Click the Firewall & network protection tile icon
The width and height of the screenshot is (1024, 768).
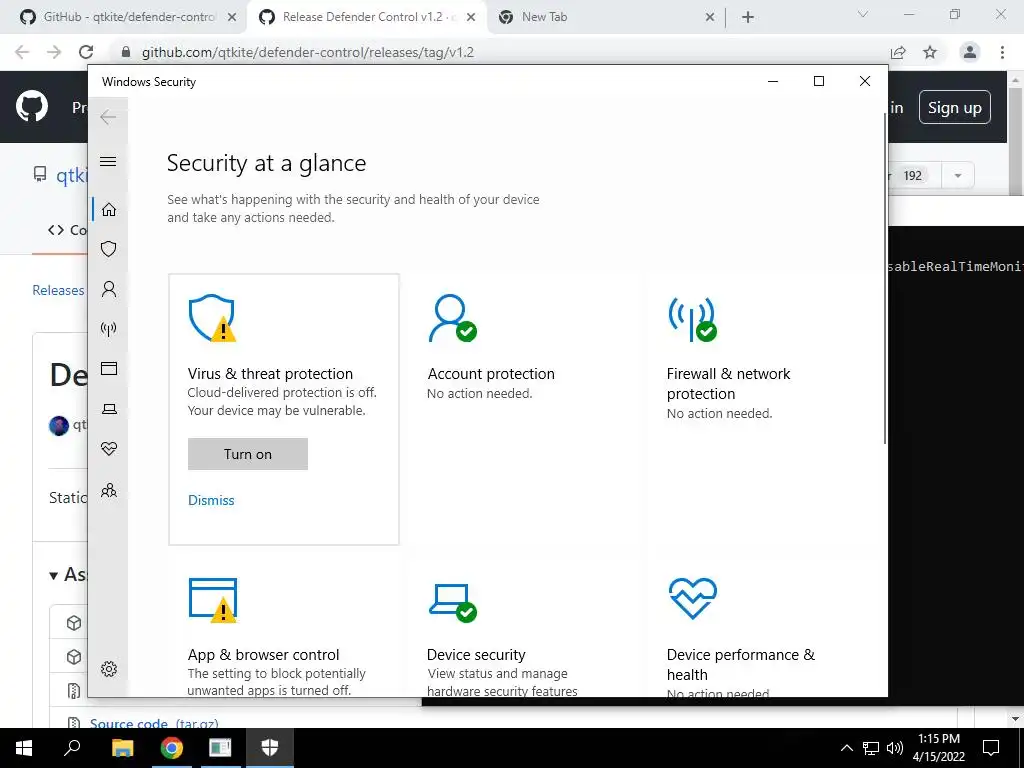[x=692, y=319]
